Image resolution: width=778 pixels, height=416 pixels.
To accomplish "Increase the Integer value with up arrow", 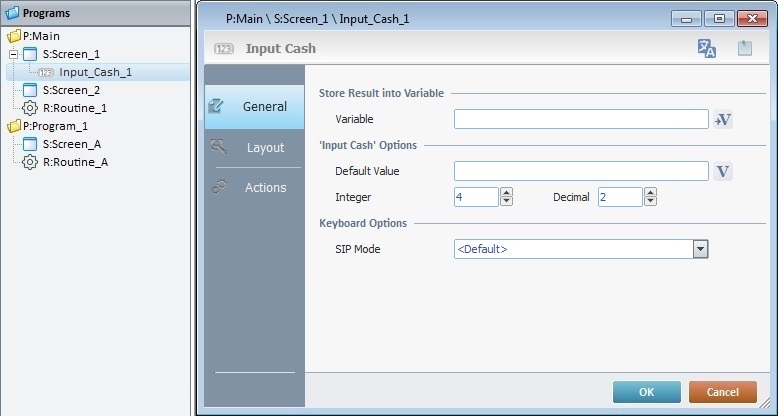I will [506, 192].
